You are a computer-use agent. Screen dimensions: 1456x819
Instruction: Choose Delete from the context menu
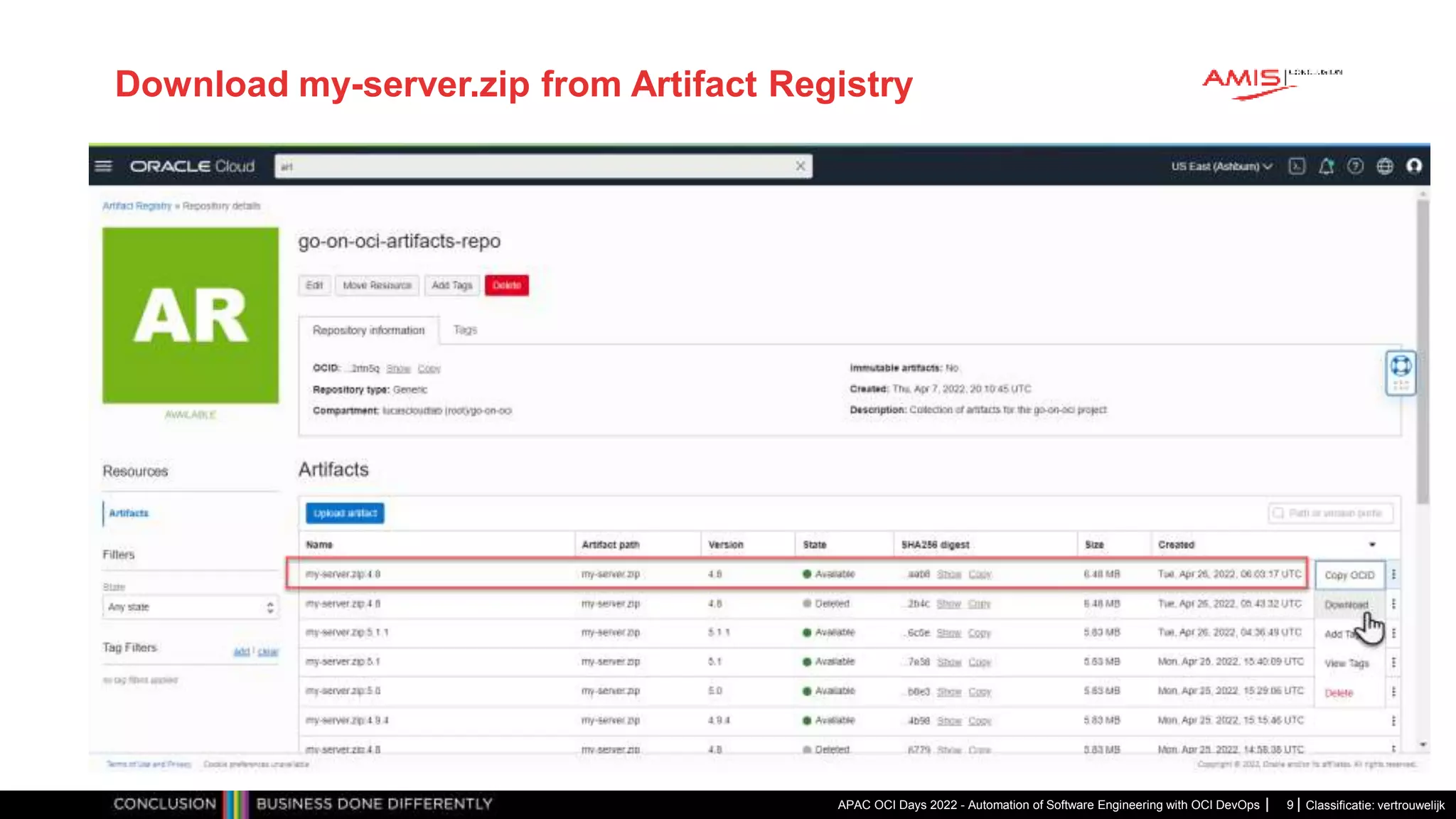(x=1339, y=692)
